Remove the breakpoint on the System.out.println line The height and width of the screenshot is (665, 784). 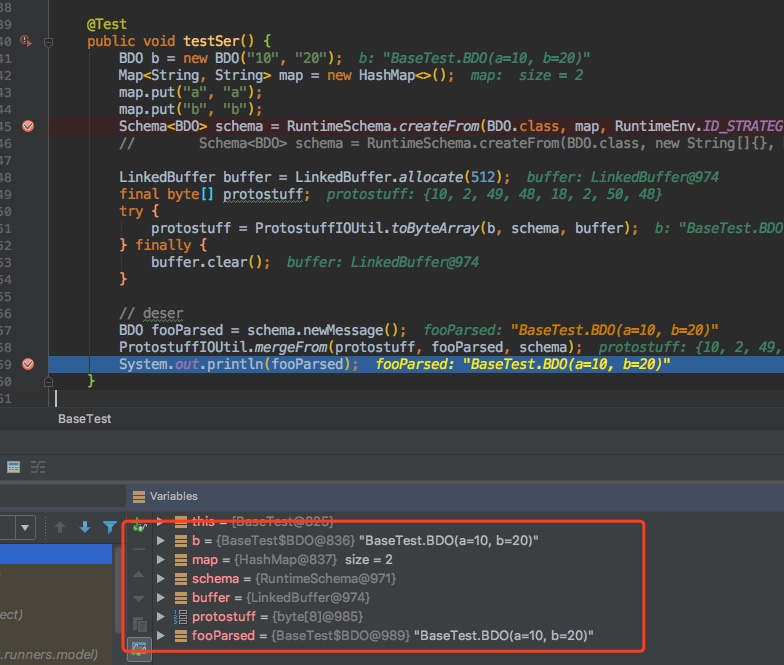click(28, 364)
